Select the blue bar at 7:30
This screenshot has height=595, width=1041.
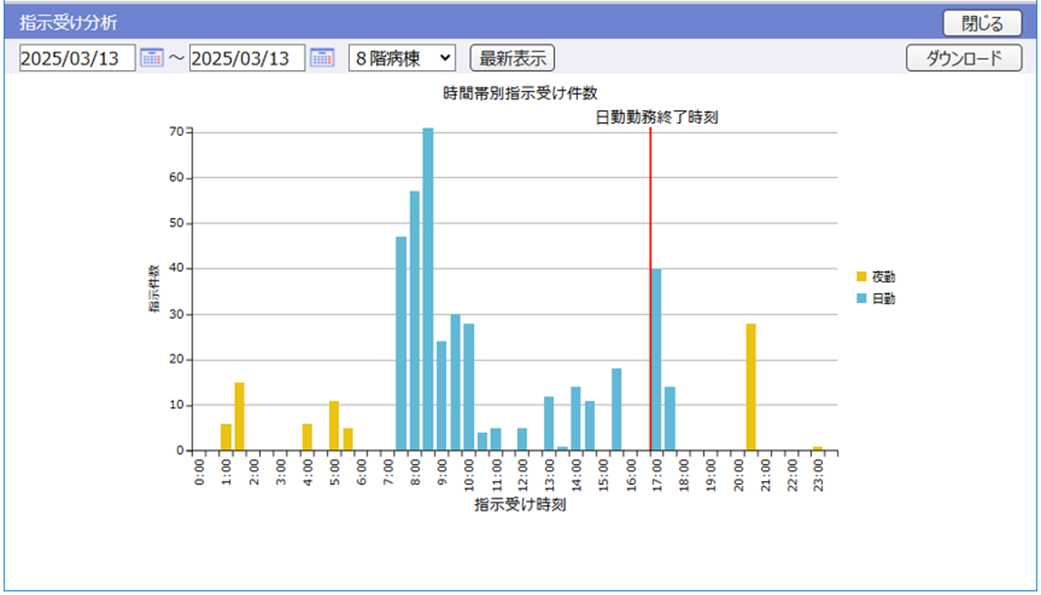pyautogui.click(x=401, y=344)
